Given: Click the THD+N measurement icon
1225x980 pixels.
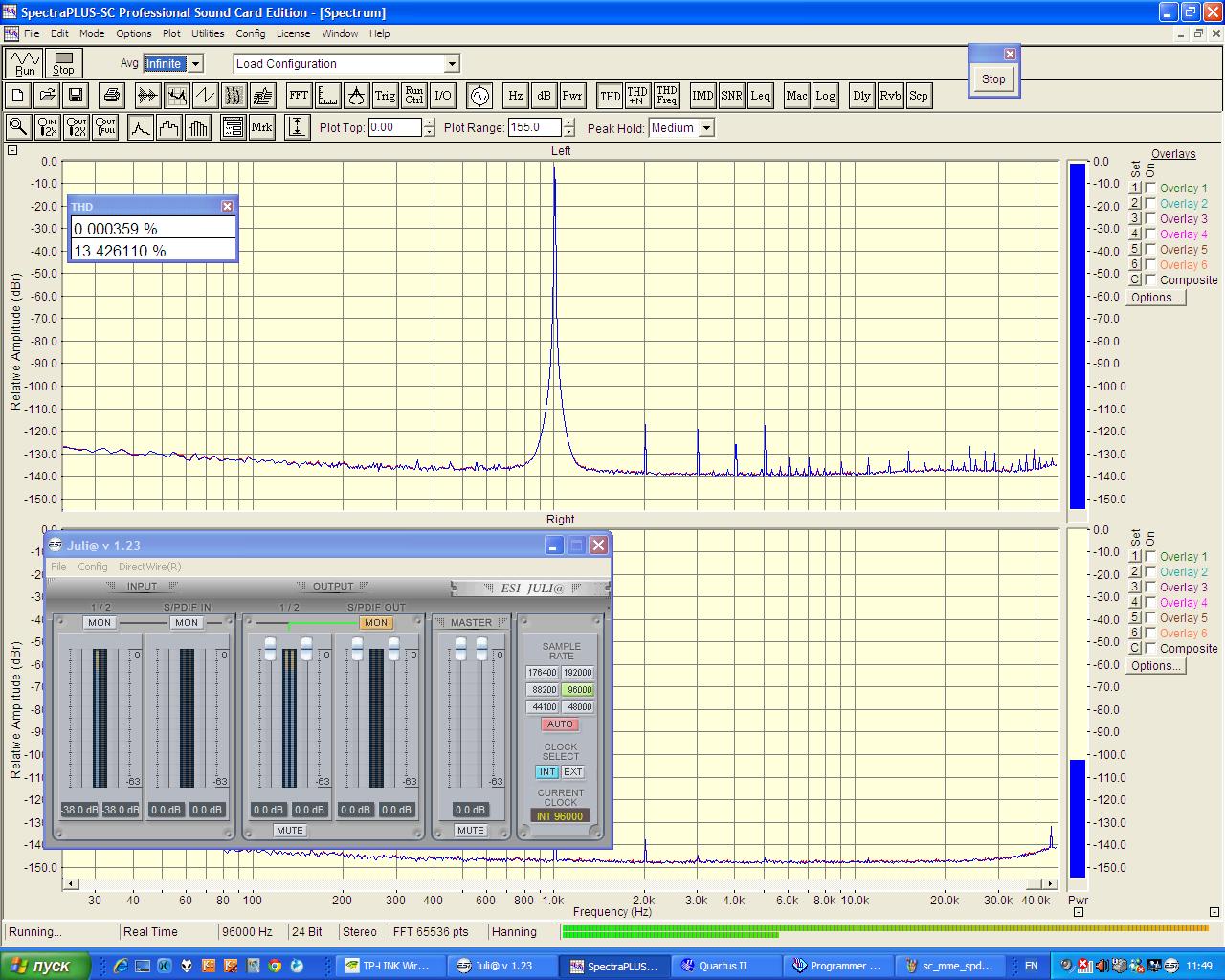Looking at the screenshot, I should 637,96.
